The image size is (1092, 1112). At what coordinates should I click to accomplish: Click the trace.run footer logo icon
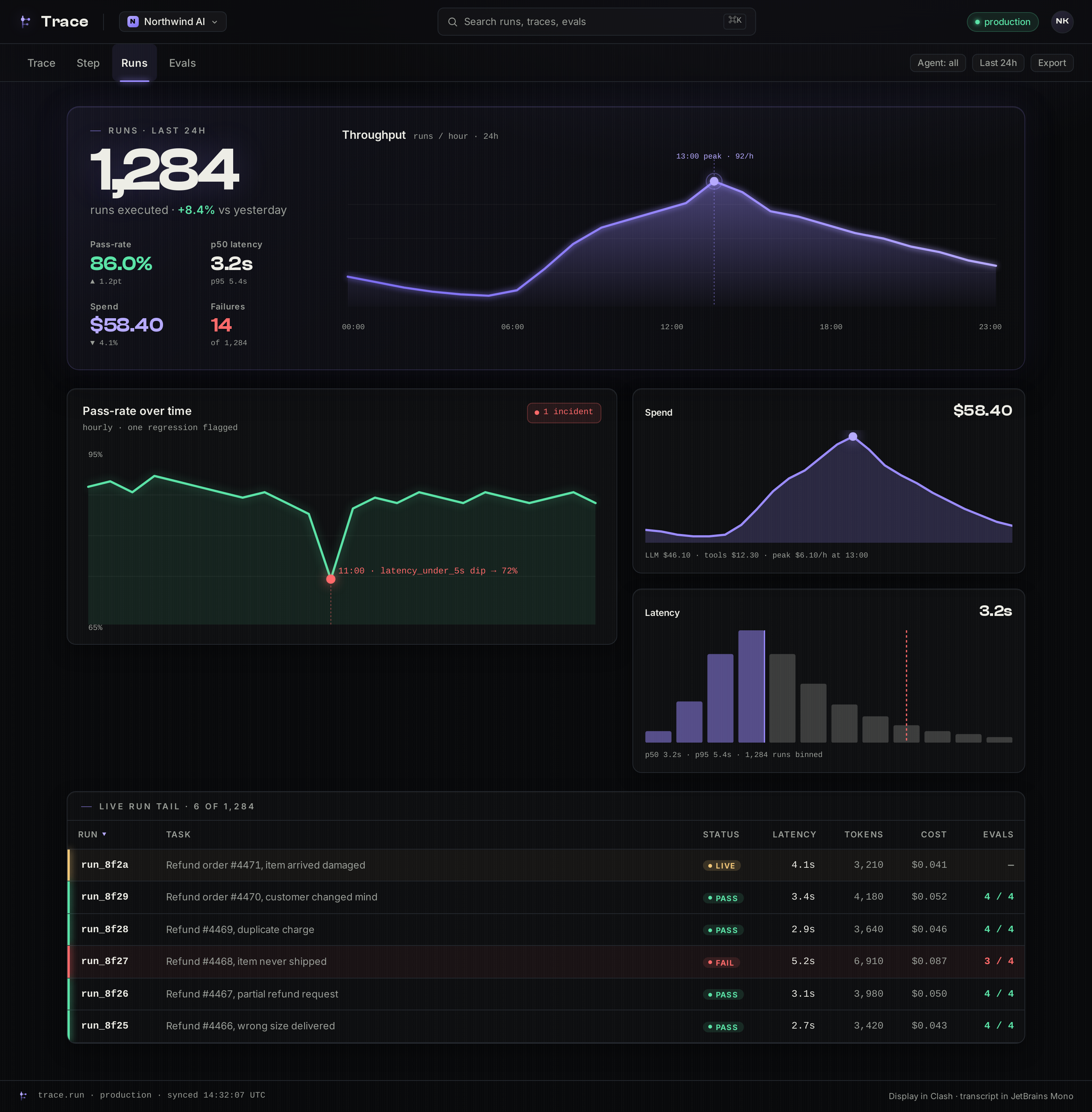[x=24, y=1095]
